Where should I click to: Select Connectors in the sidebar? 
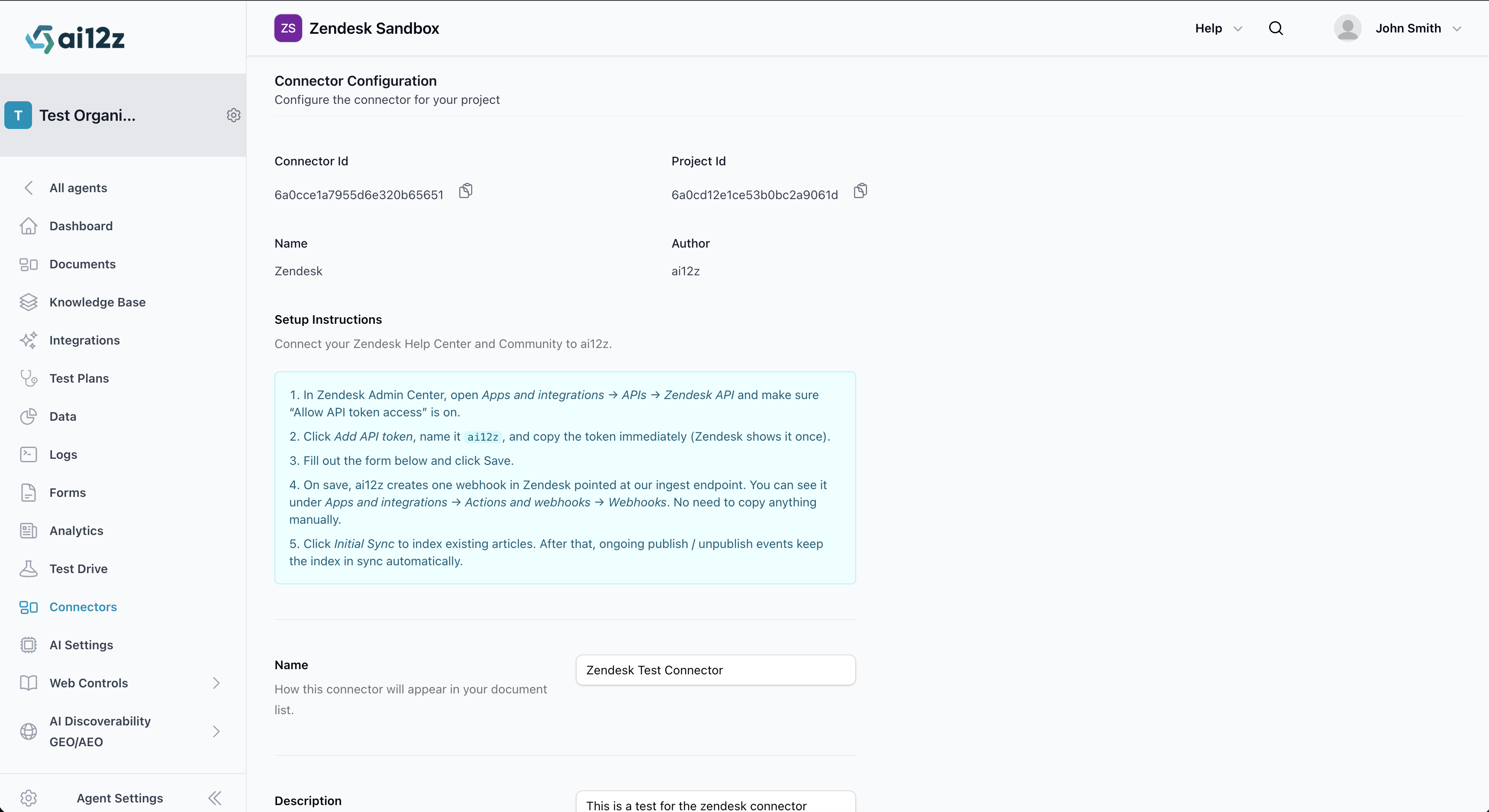click(x=83, y=607)
